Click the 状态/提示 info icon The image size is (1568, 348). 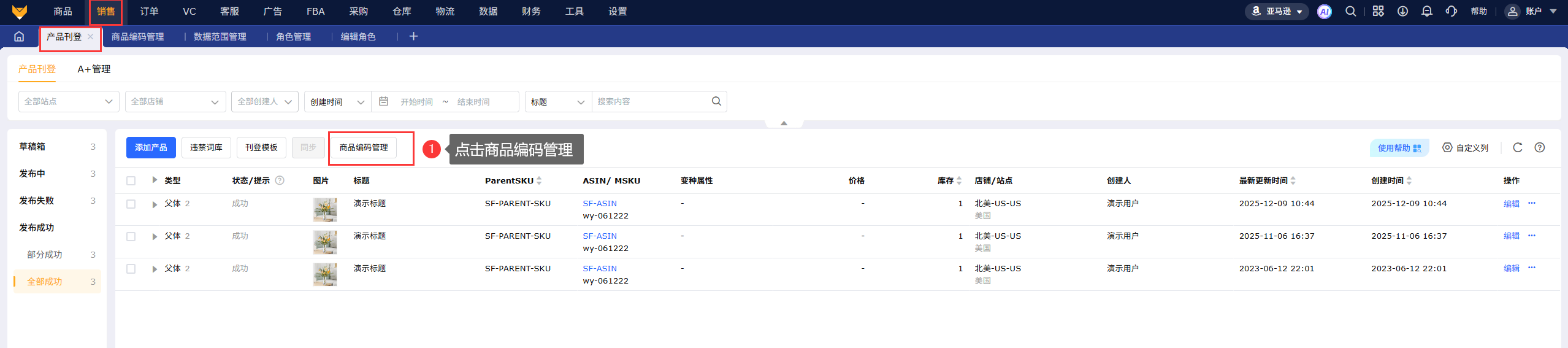[x=280, y=180]
